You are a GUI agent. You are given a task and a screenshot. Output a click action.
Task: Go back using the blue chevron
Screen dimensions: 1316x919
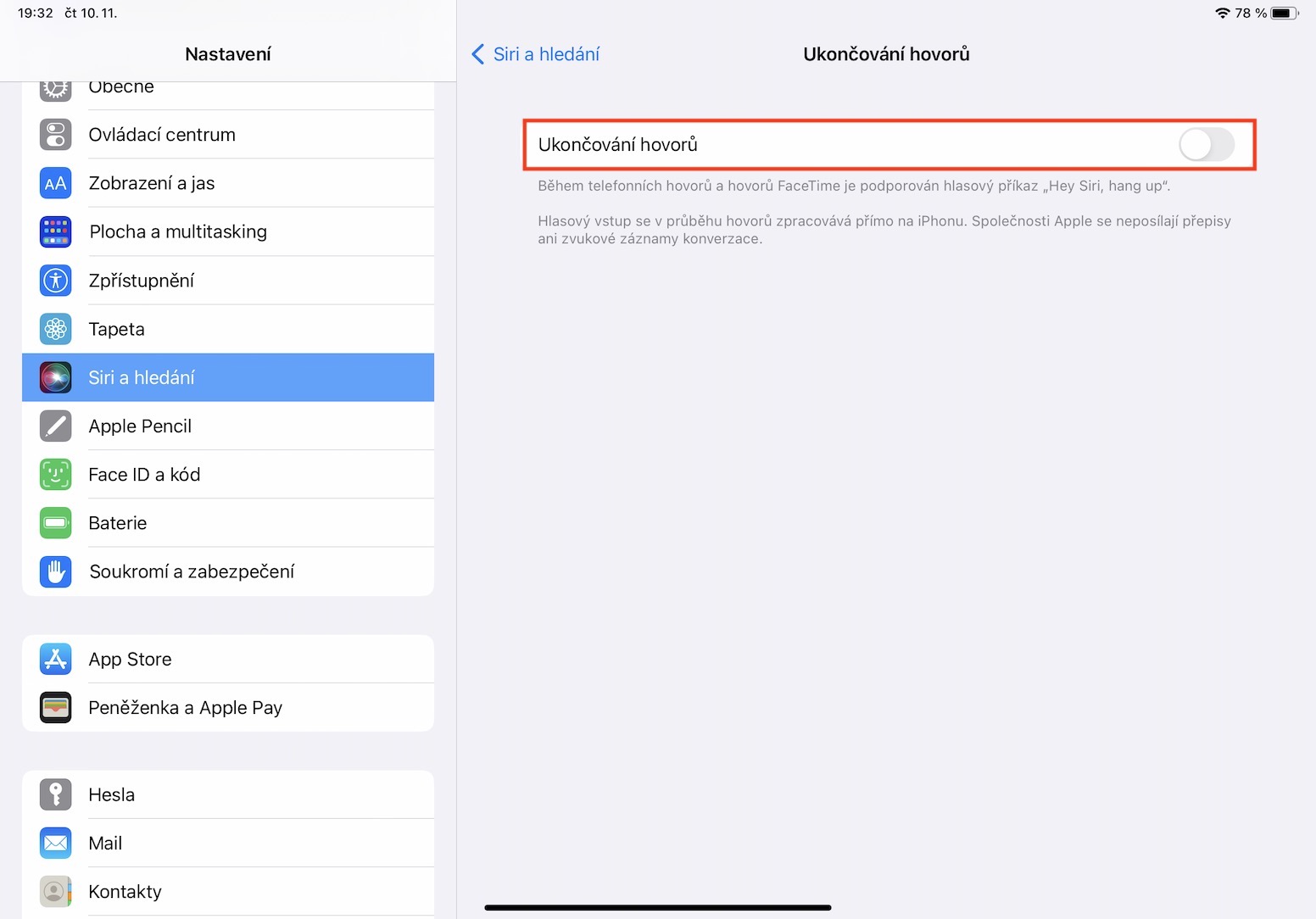pyautogui.click(x=478, y=54)
